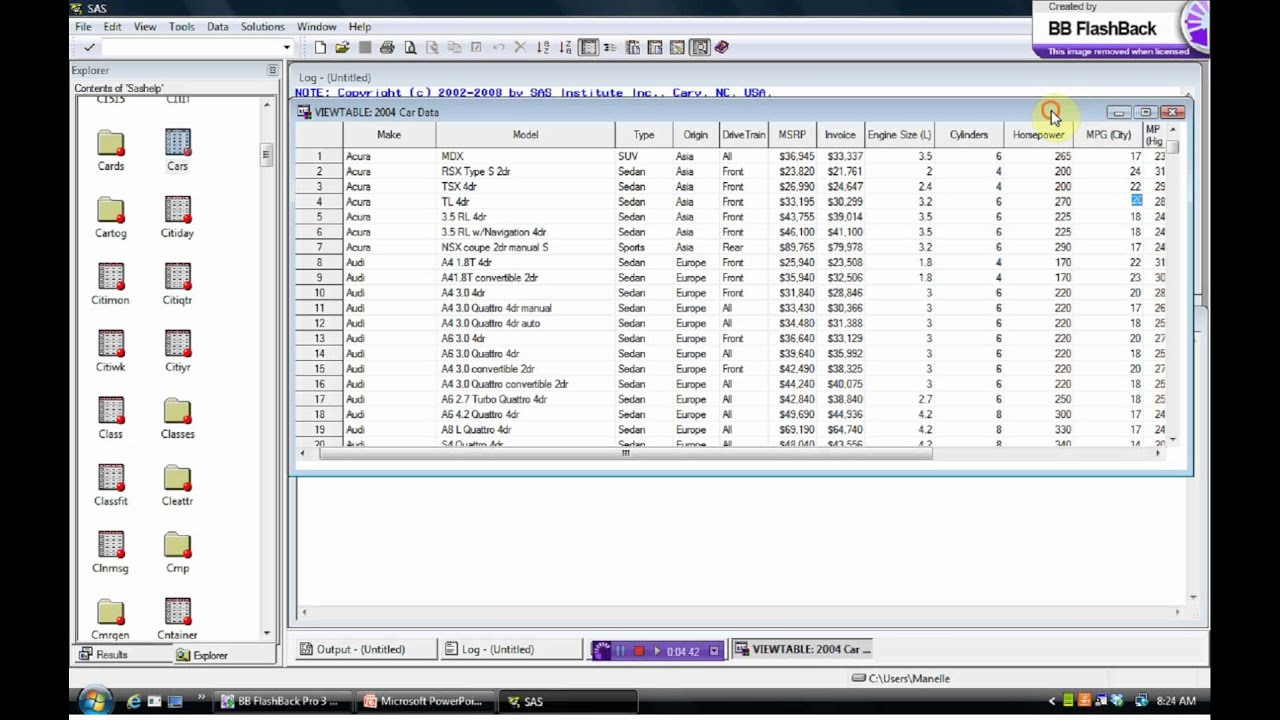Open the command box dropdown arrow
Screen dimensions: 1280x720
click(x=286, y=47)
